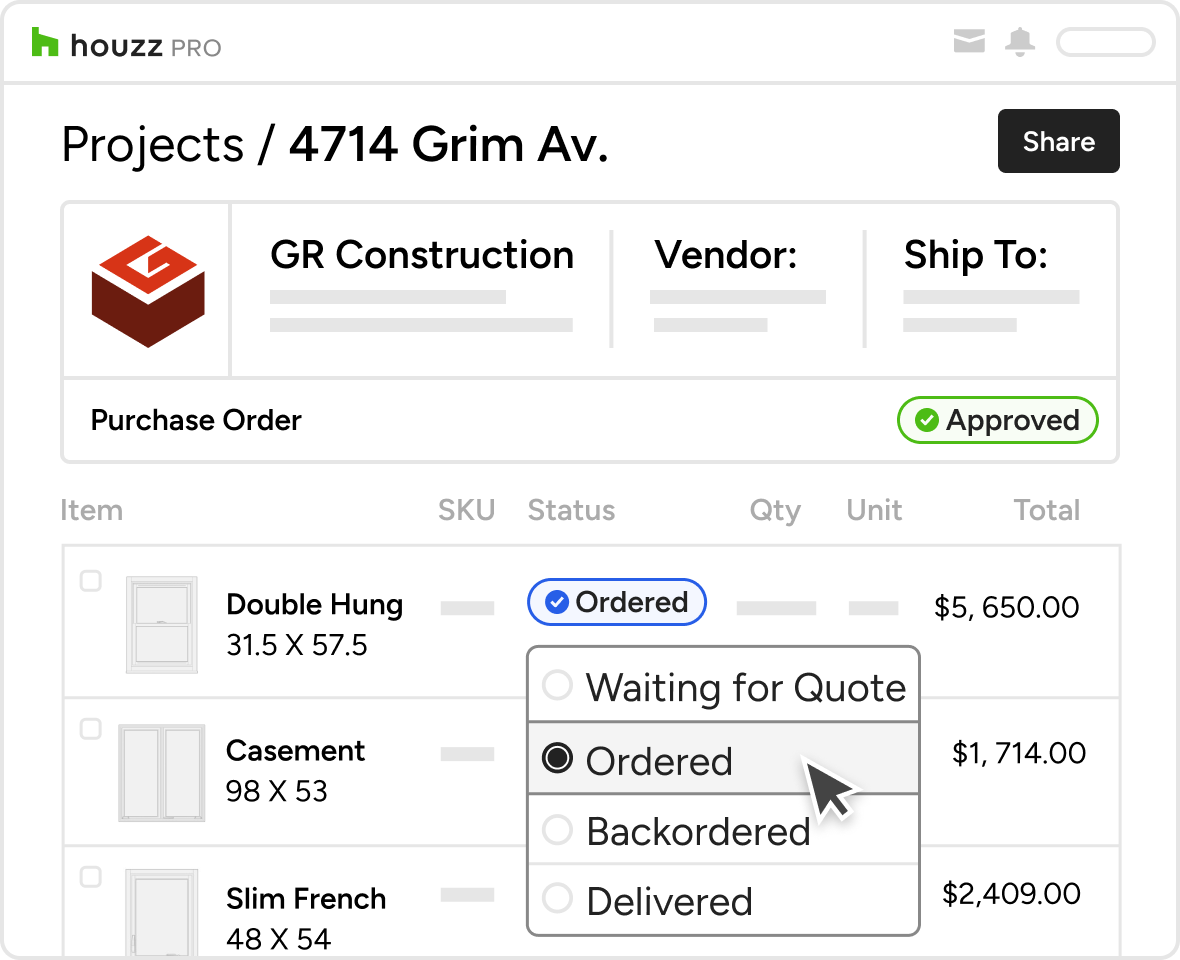Click the Houzz Pro logo icon
Image resolution: width=1180 pixels, height=960 pixels.
pyautogui.click(x=45, y=43)
